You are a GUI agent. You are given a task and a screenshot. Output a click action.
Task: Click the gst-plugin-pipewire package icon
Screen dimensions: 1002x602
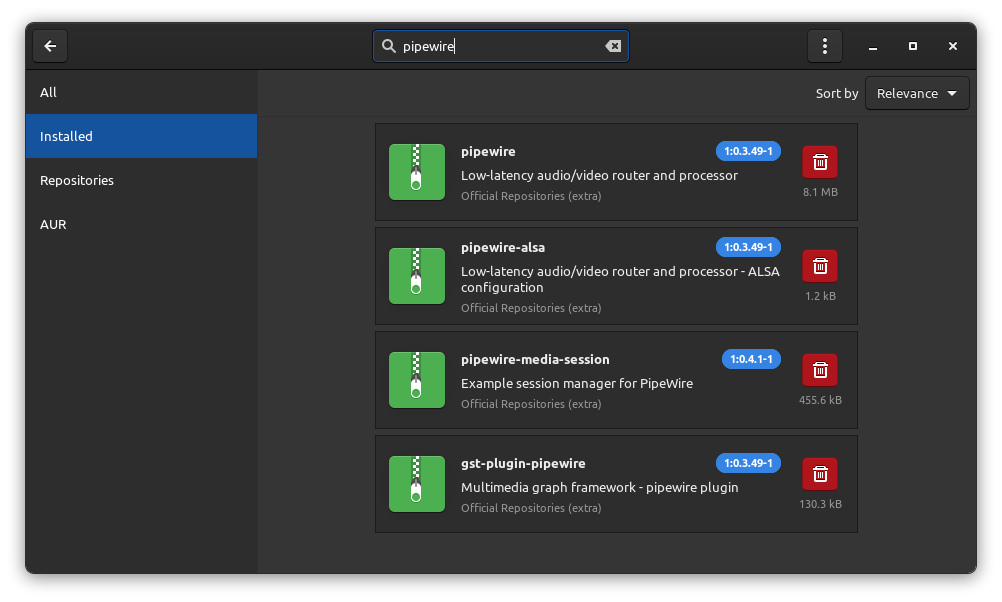417,484
